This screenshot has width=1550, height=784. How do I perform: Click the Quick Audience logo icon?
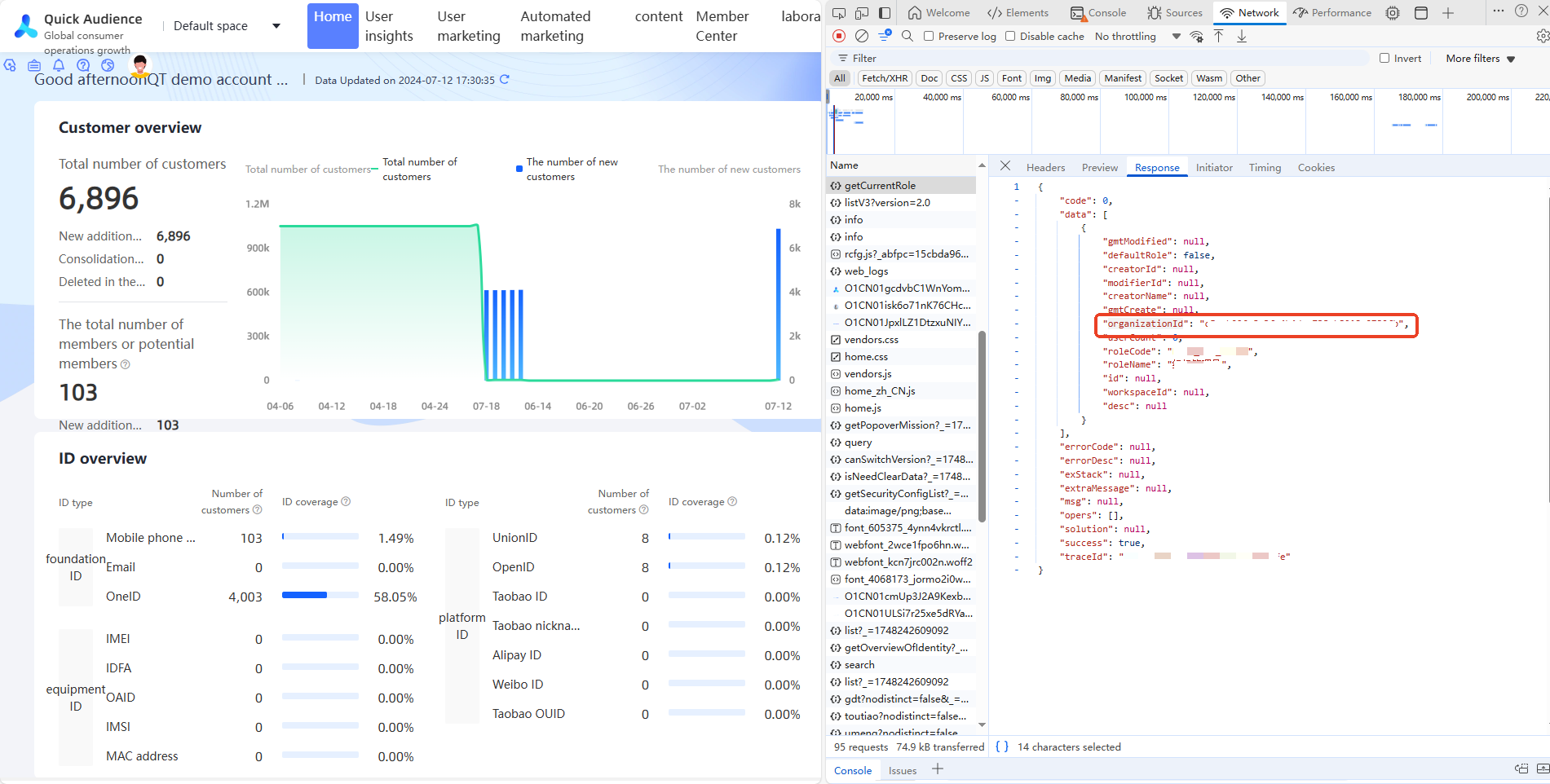[x=26, y=26]
